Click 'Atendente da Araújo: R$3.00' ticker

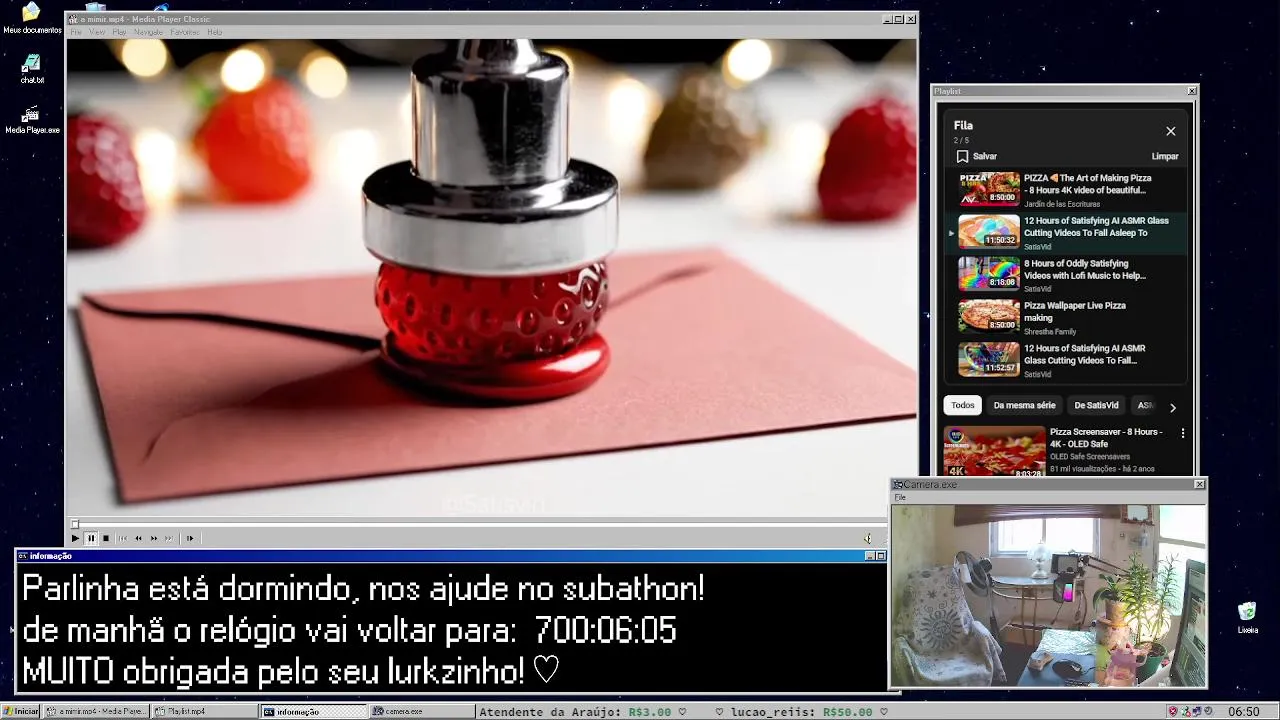point(575,712)
